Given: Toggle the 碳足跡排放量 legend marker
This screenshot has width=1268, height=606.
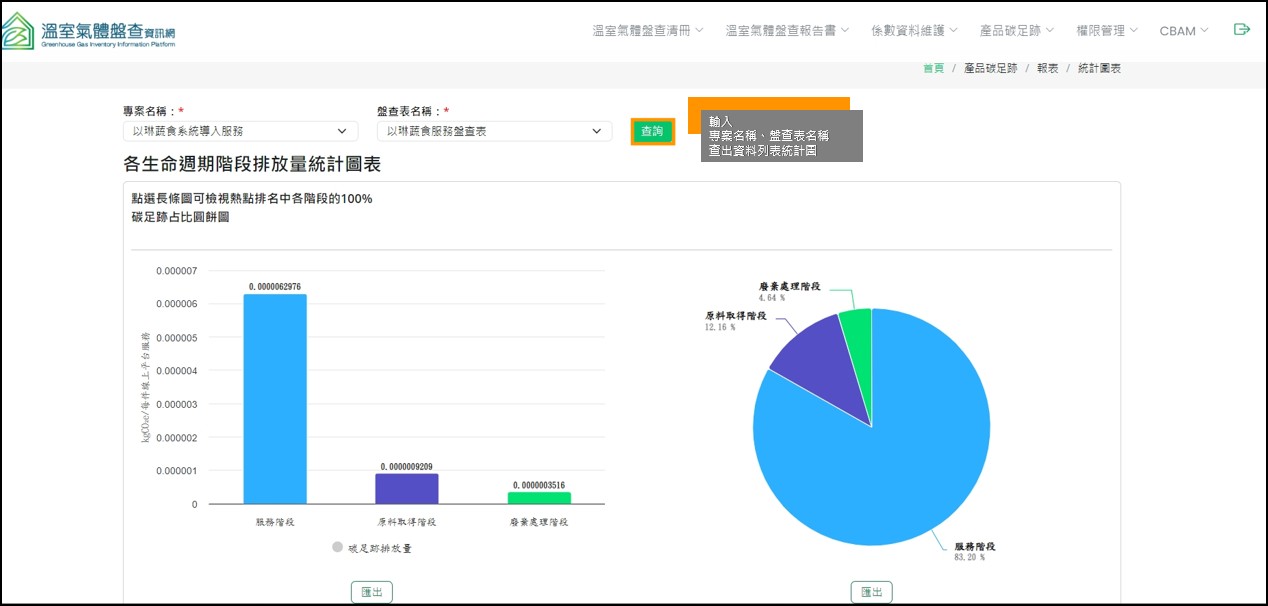Looking at the screenshot, I should click(338, 548).
